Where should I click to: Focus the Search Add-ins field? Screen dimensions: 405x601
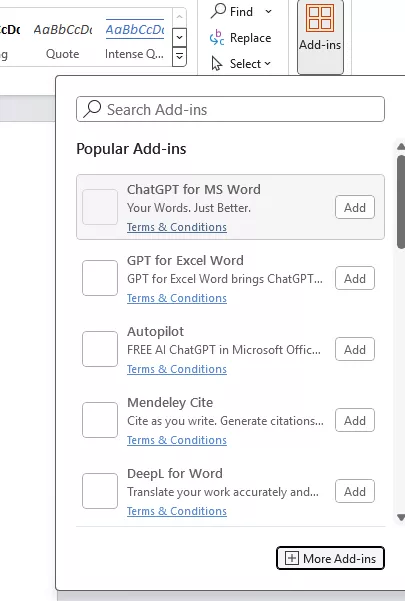tap(230, 109)
